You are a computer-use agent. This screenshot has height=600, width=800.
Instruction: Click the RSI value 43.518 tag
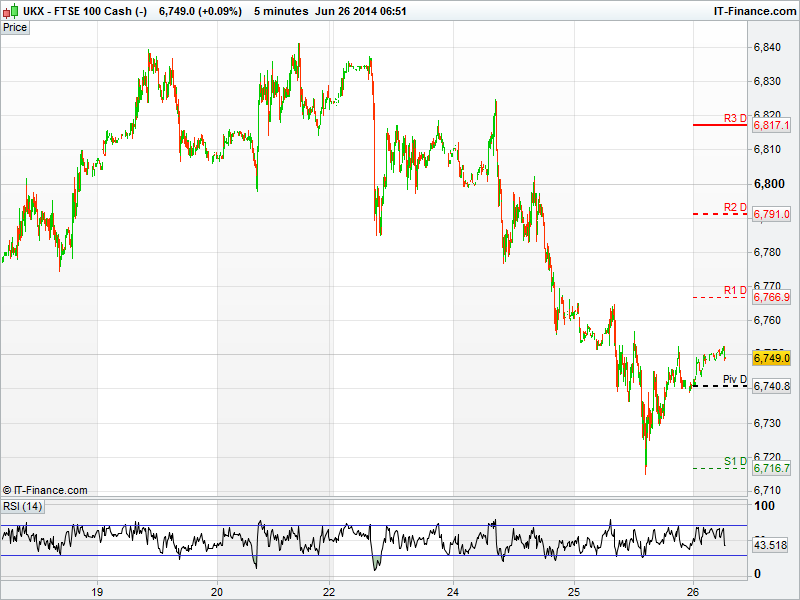pos(771,545)
